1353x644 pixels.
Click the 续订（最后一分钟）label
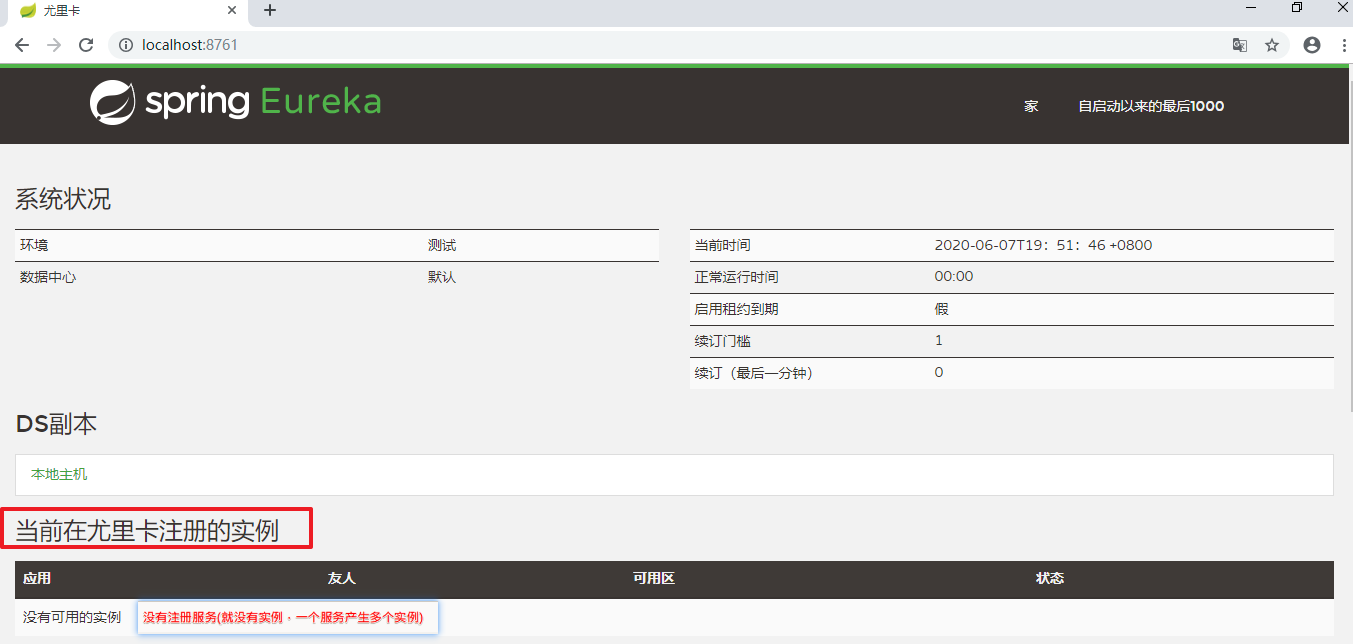pyautogui.click(x=754, y=373)
